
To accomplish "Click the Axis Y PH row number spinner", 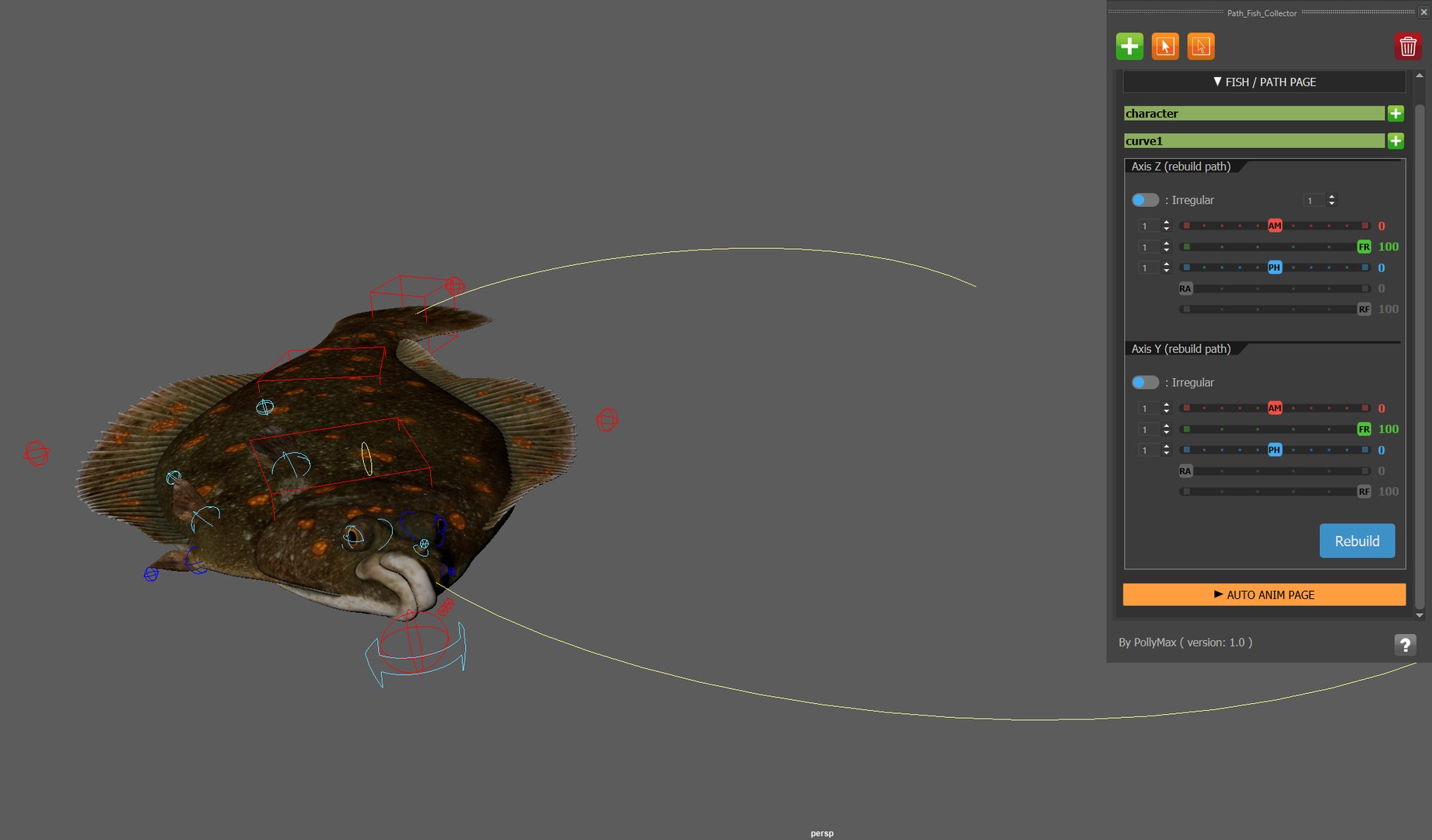I will pyautogui.click(x=1154, y=450).
